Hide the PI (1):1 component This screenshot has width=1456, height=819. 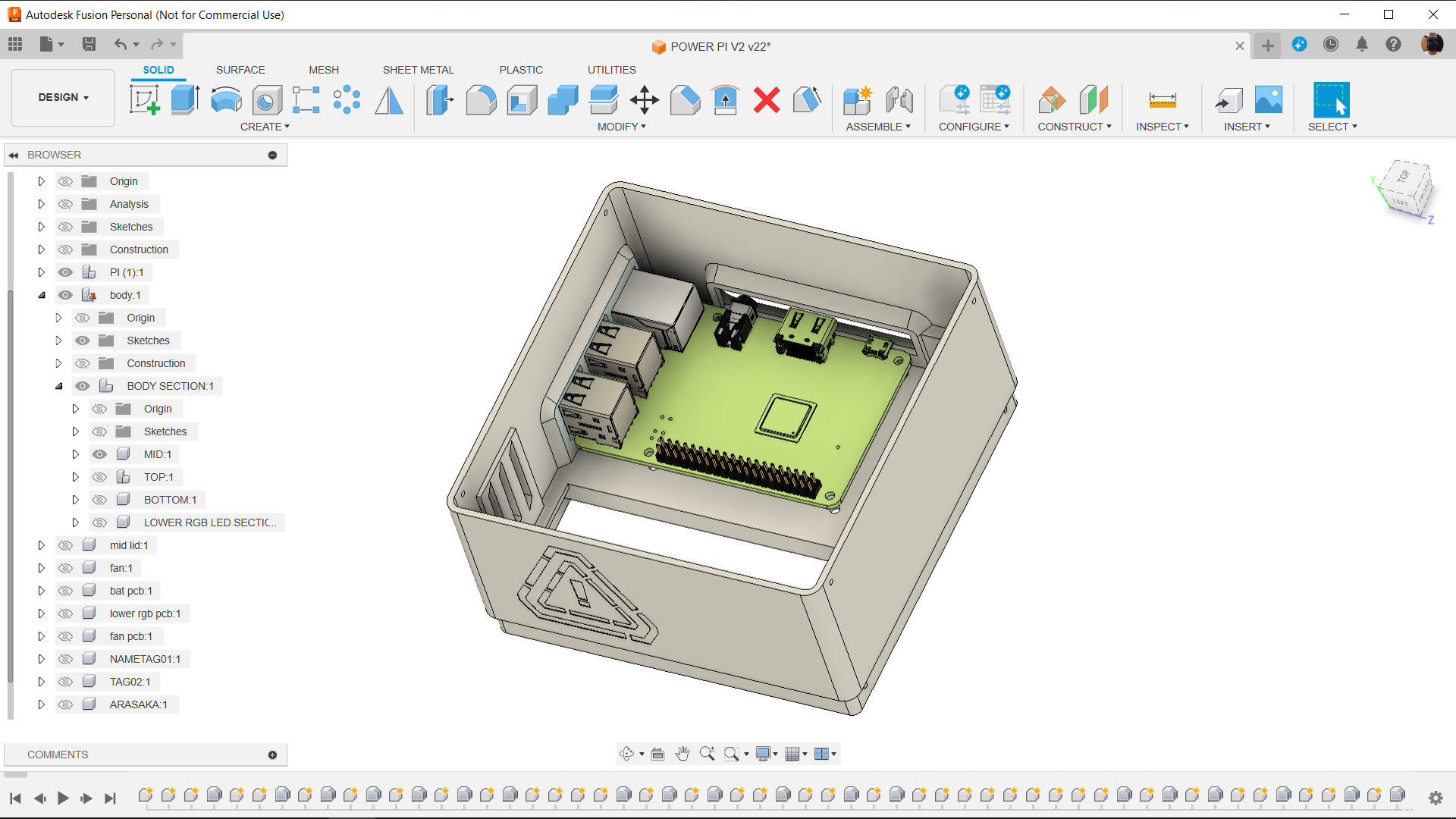click(x=66, y=272)
